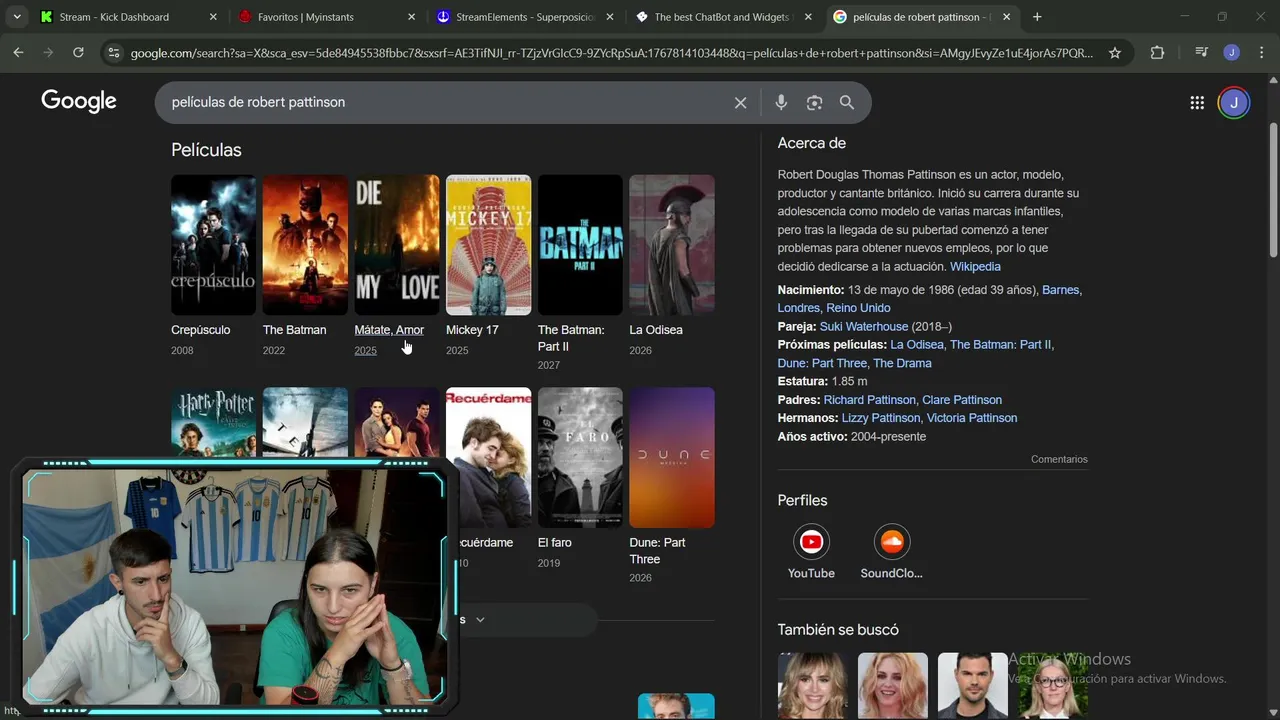
Task: Close the Favoritos Myinstants tab
Action: point(411,17)
